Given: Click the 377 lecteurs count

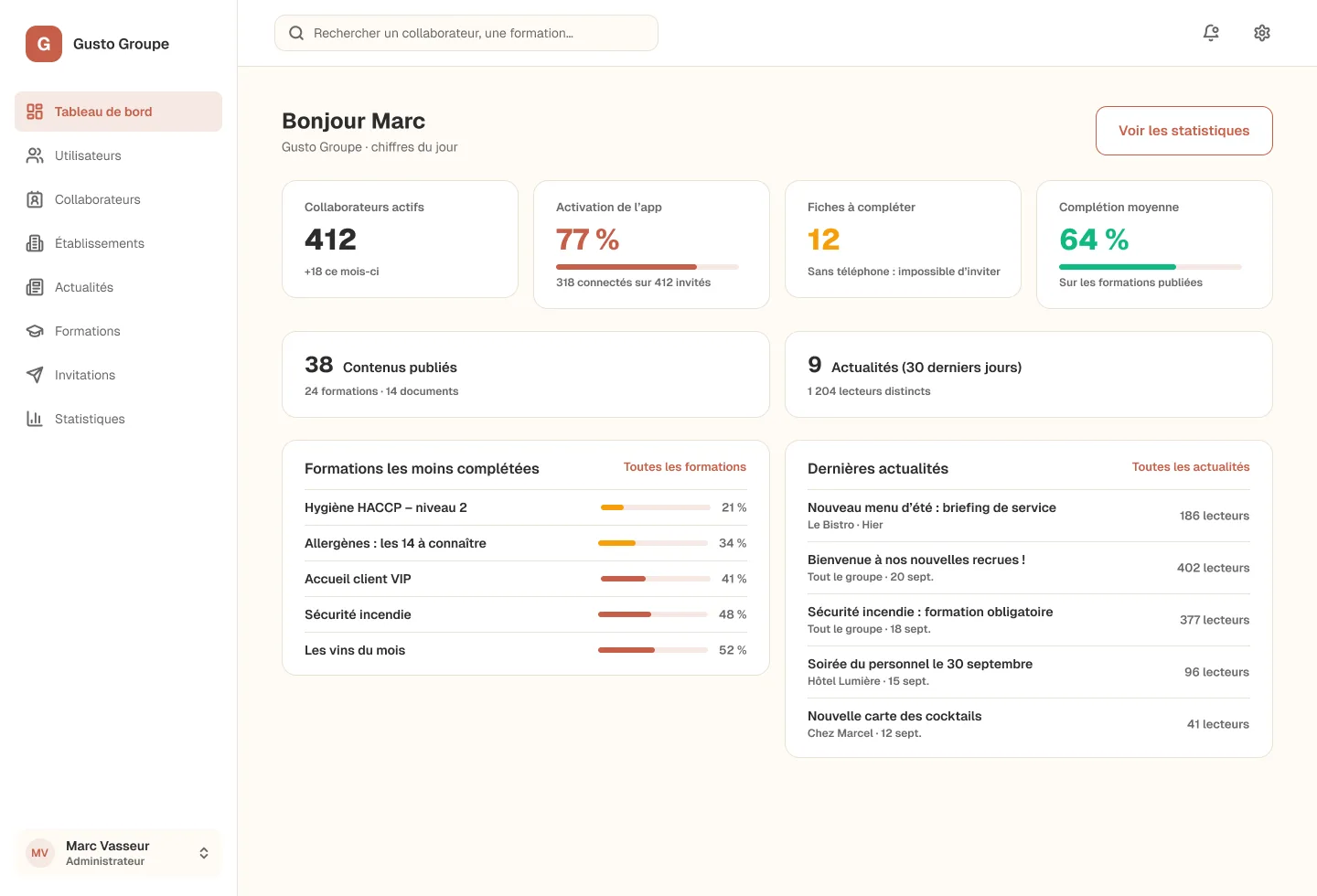Looking at the screenshot, I should [1215, 620].
